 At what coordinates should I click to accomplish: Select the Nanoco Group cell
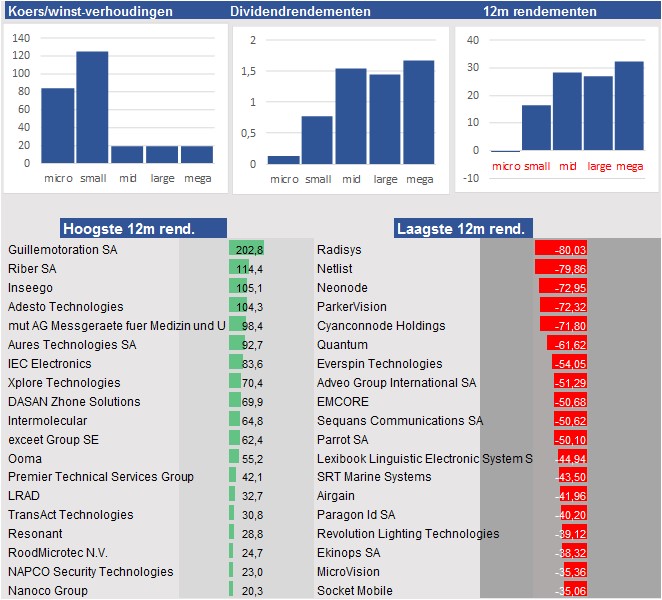point(48,591)
